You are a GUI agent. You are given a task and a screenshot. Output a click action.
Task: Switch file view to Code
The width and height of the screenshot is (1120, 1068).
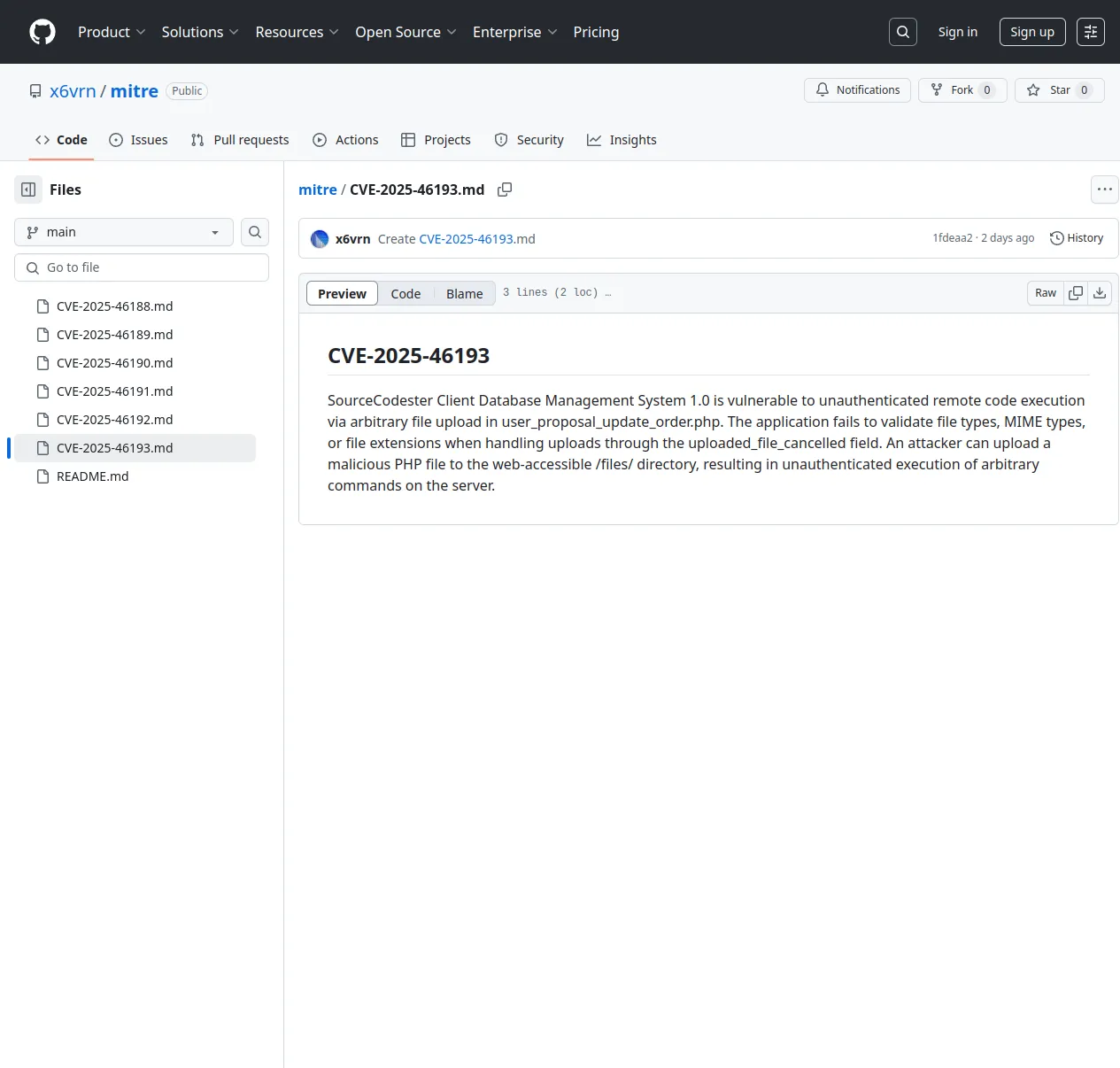406,293
